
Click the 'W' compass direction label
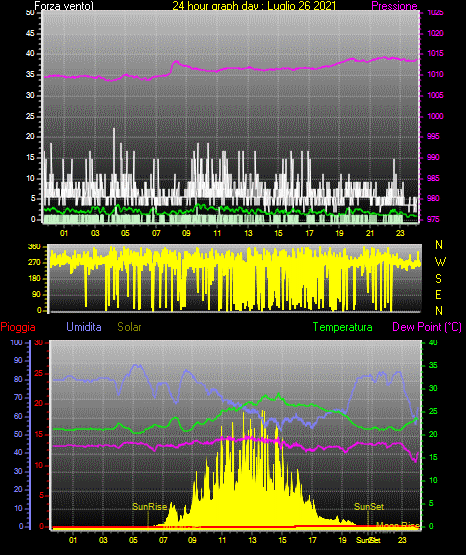click(x=440, y=262)
